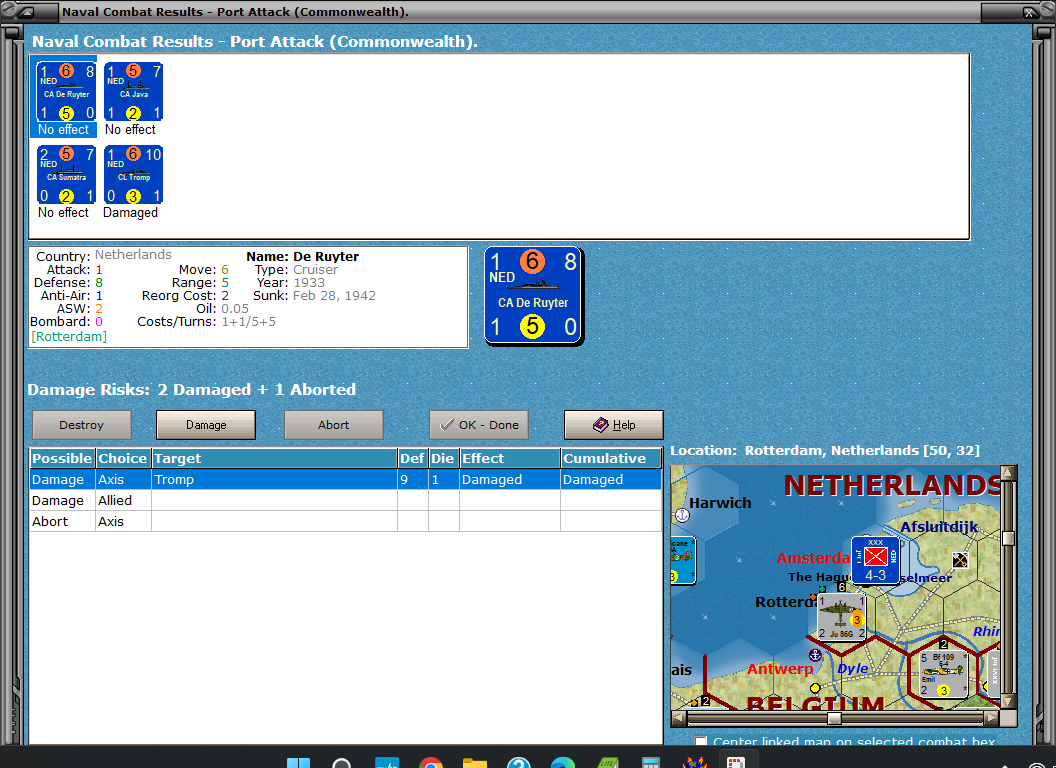Open Calculator from taskbar
This screenshot has height=768, width=1056.
651,763
